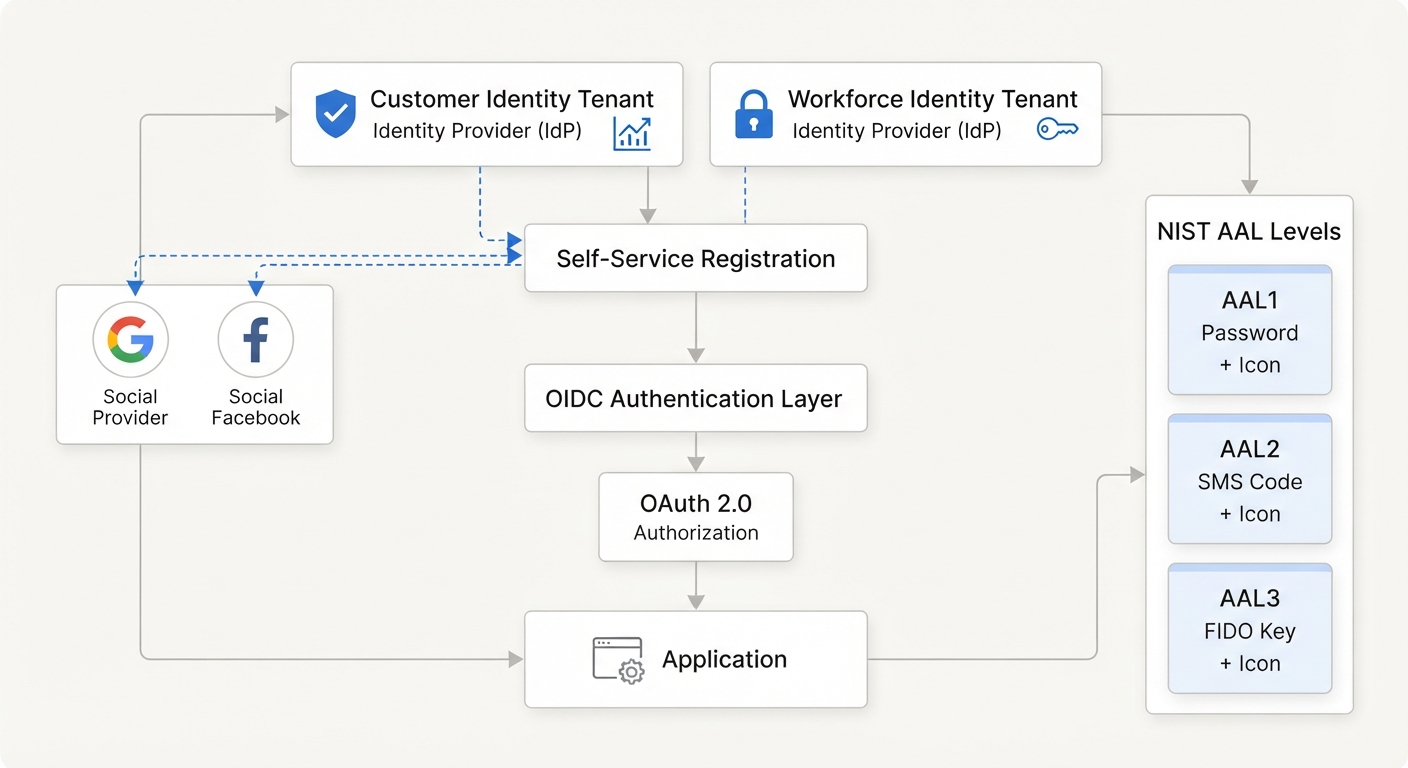Screen dimensions: 1408x768
Task: Click the 'FIDO Key' text in the AAL3 card
Action: click(1250, 632)
